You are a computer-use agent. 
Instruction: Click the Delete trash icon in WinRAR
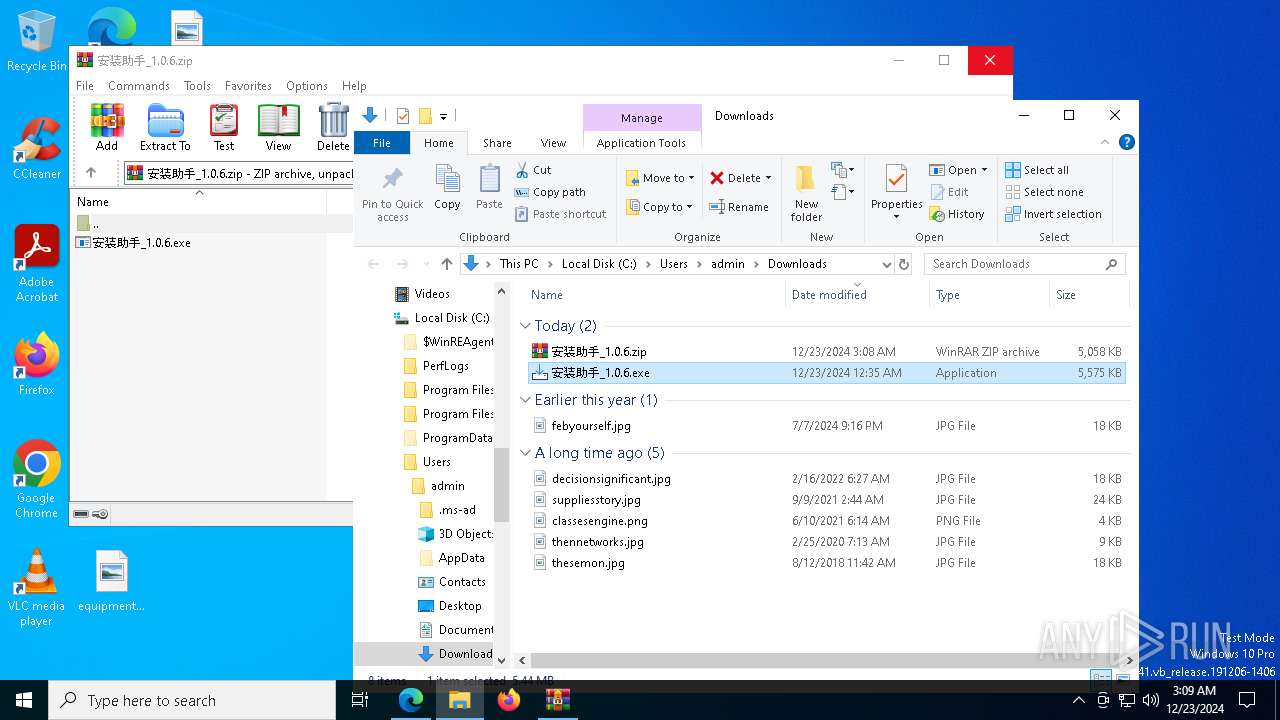click(x=333, y=127)
